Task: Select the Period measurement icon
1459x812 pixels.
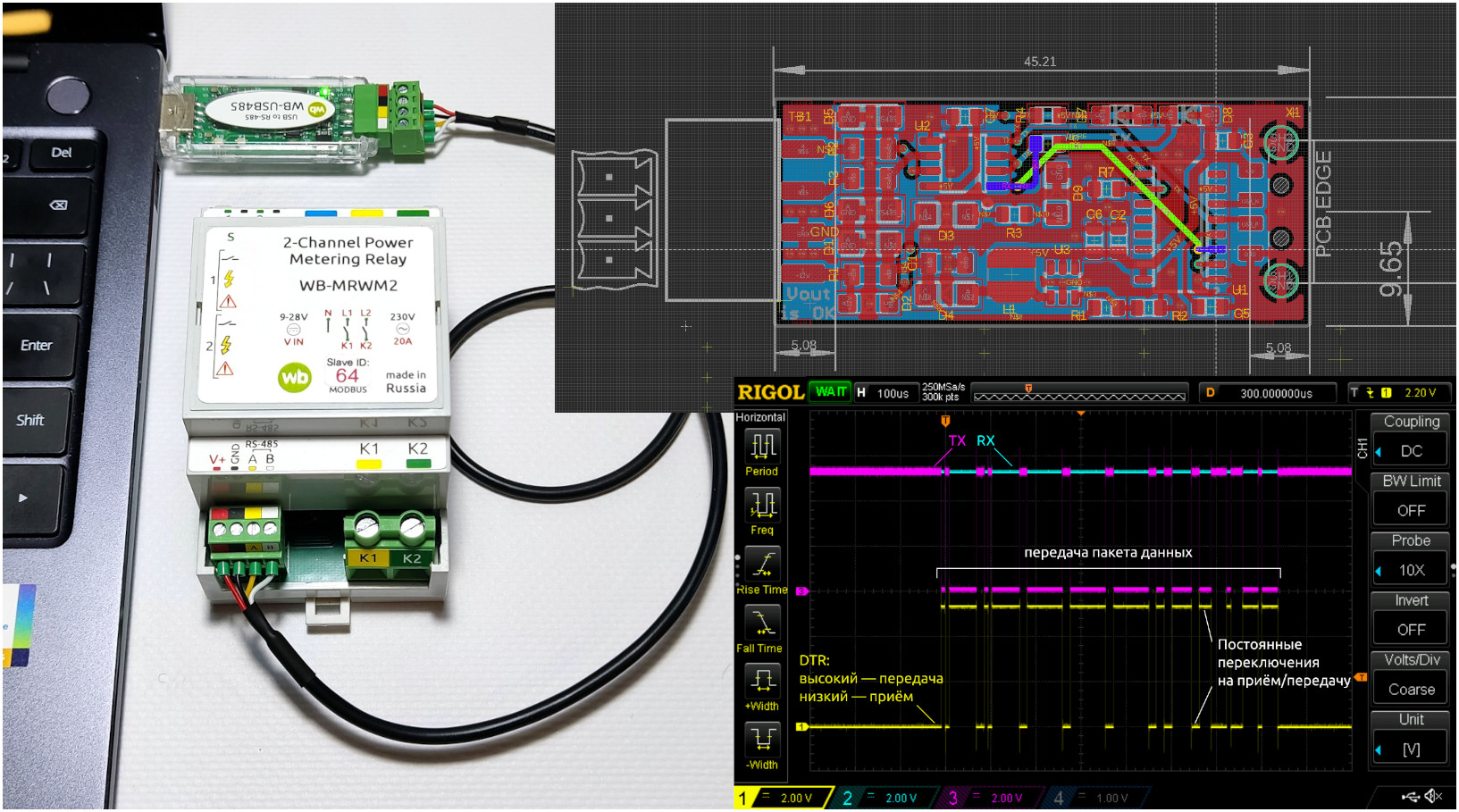Action: point(762,445)
